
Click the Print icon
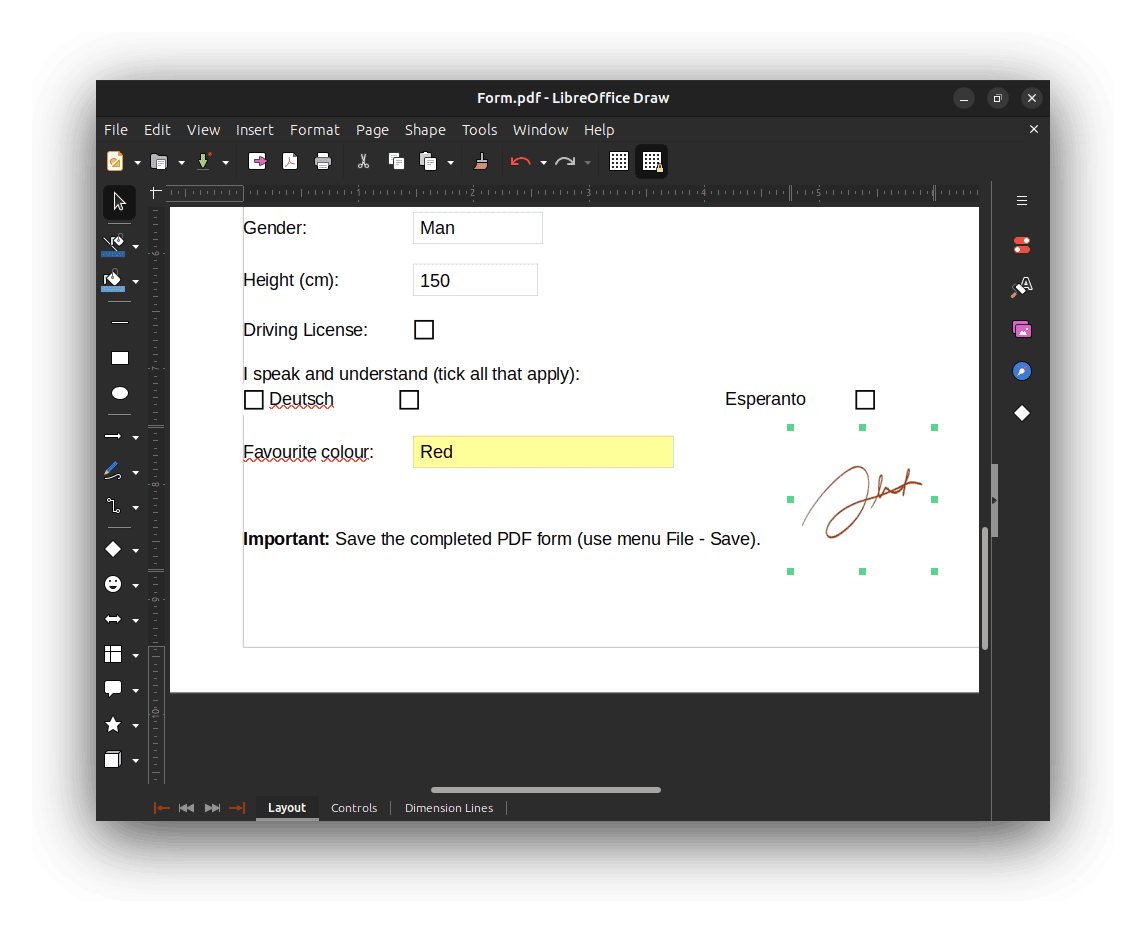coord(323,161)
